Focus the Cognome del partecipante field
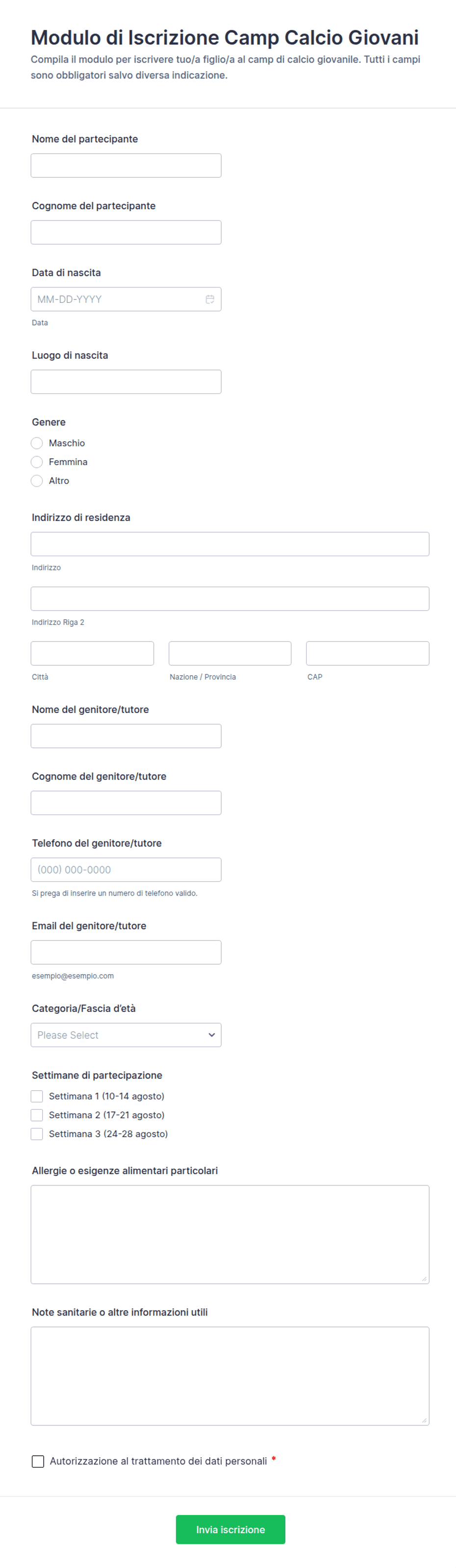Screen dimensions: 456x1568 point(126,233)
